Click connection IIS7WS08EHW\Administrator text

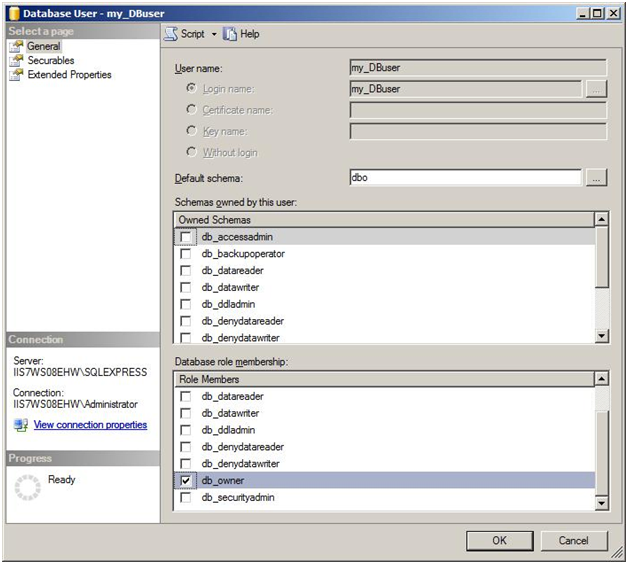75,404
